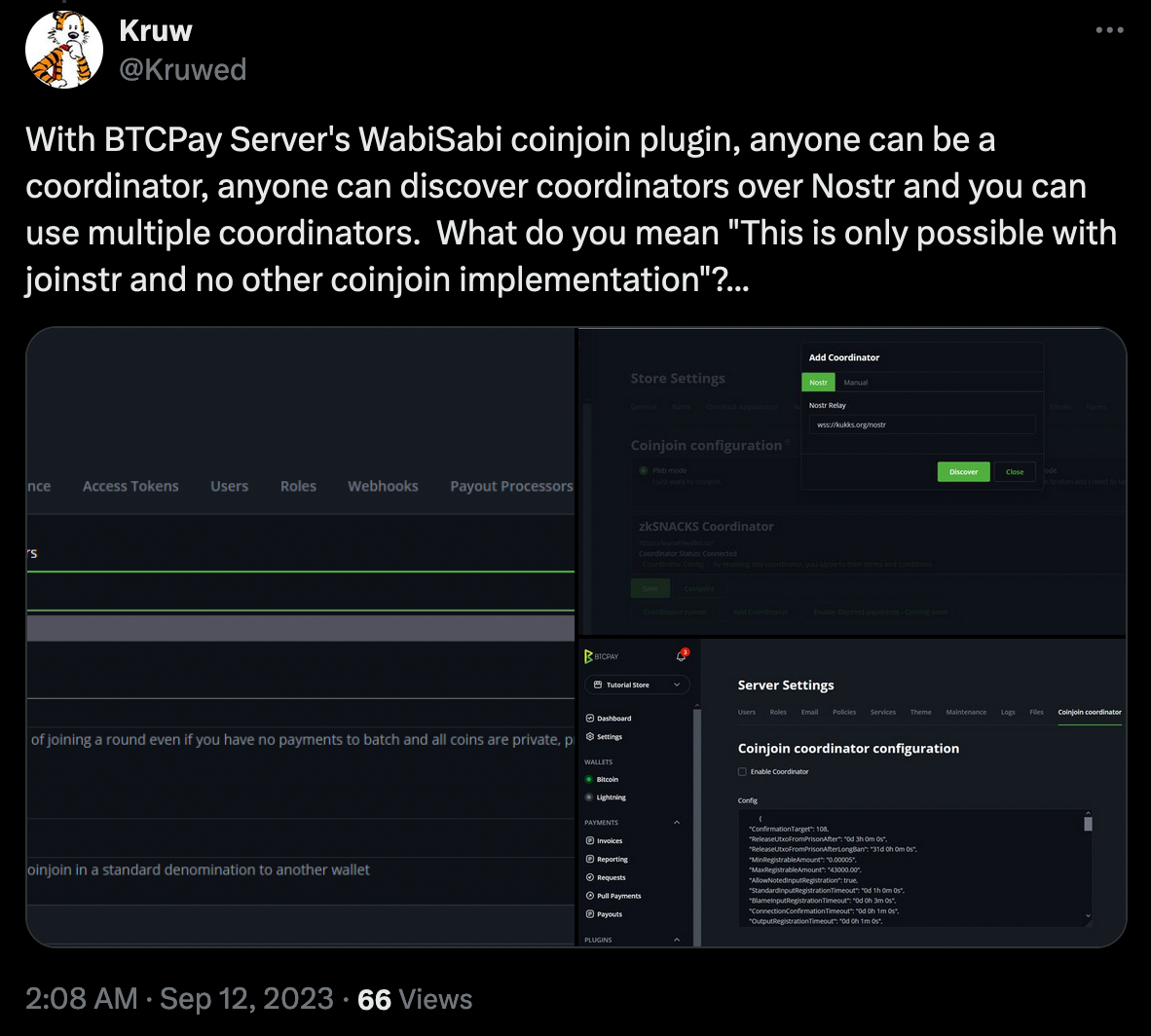Click the Close button in Add Coordinator

1015,472
